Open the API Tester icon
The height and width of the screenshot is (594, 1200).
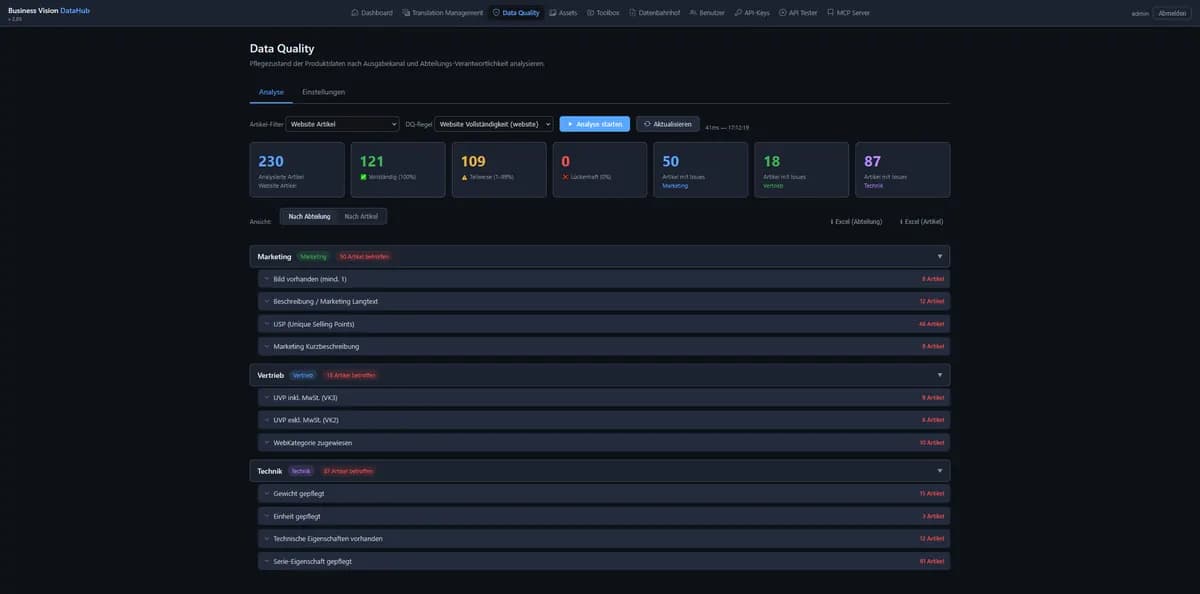782,13
